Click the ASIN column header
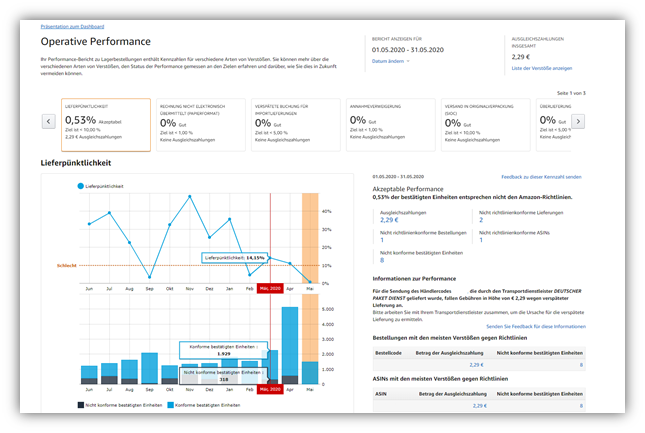This screenshot has width=645, height=433. [381, 394]
